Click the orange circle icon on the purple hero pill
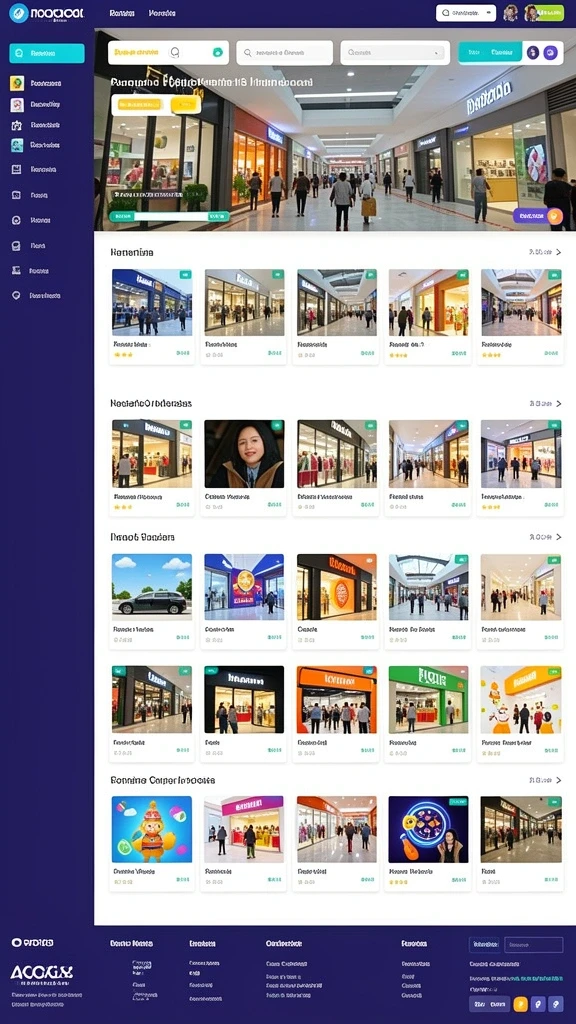 [554, 216]
